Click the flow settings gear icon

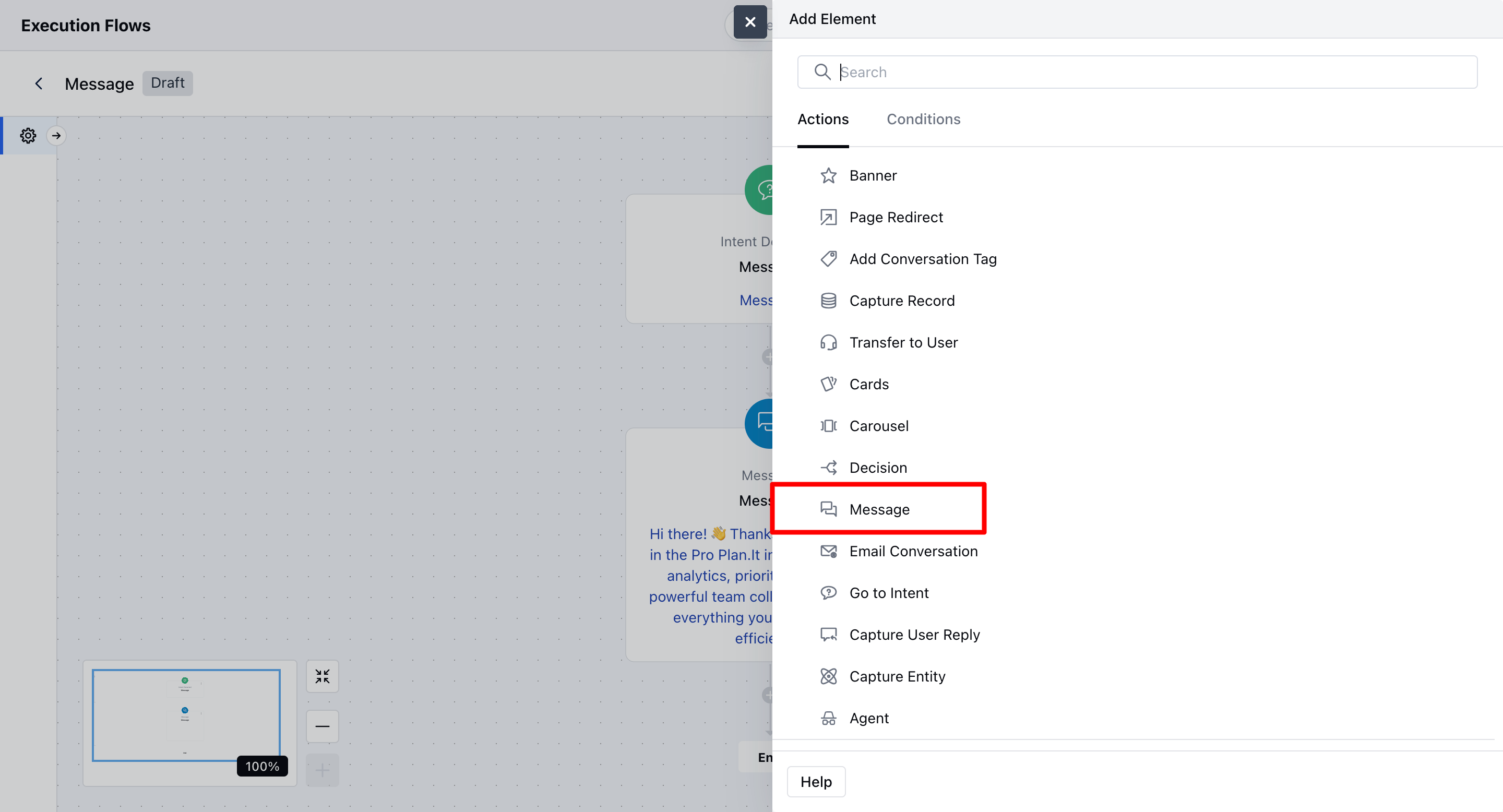tap(28, 136)
